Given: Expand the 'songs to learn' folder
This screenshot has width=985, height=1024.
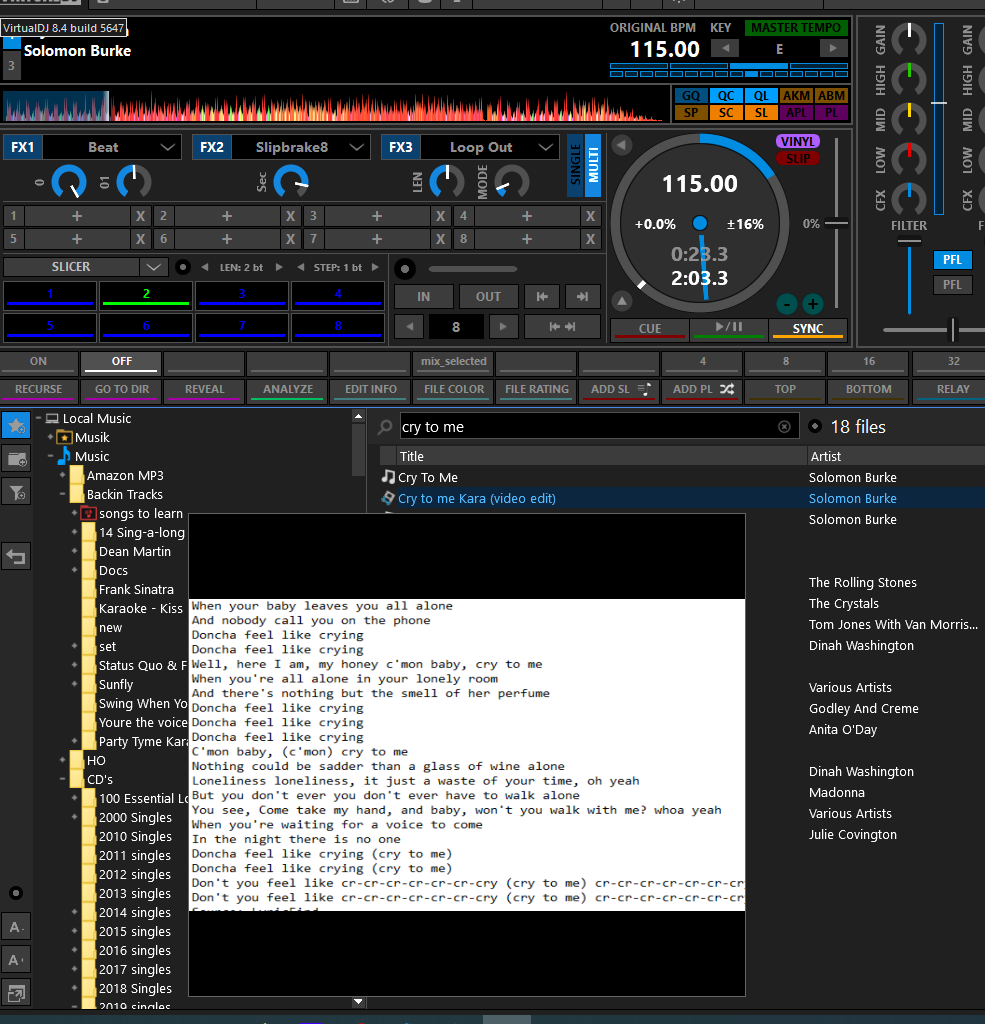Looking at the screenshot, I should point(74,513).
